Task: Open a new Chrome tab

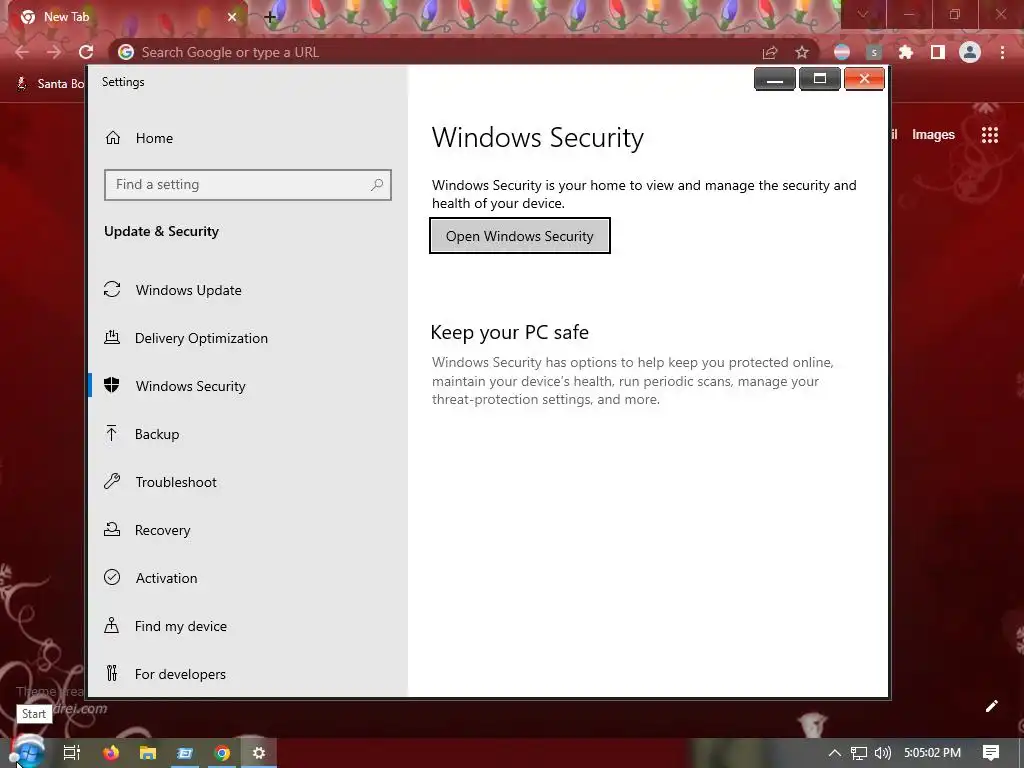Action: [x=270, y=17]
